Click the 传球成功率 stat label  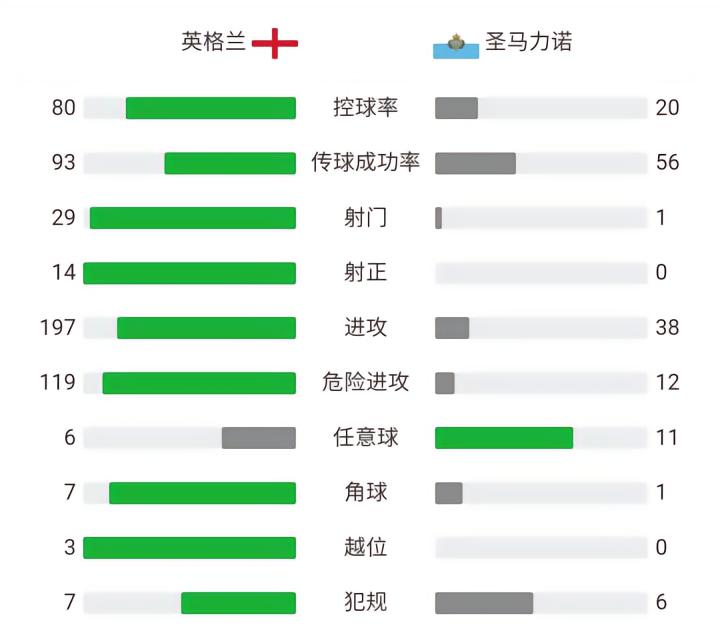pos(365,163)
